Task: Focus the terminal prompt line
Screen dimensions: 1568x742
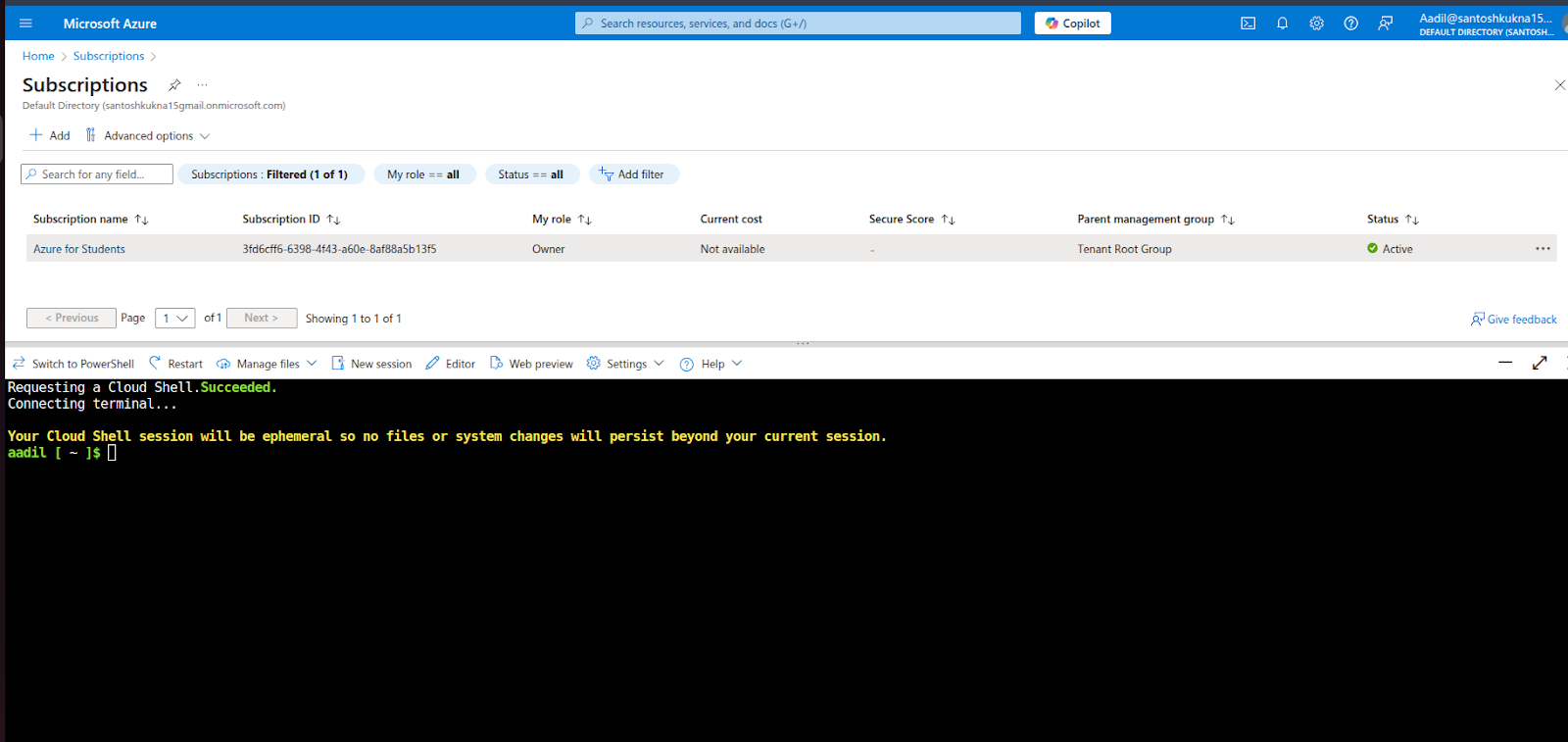Action: pos(62,453)
